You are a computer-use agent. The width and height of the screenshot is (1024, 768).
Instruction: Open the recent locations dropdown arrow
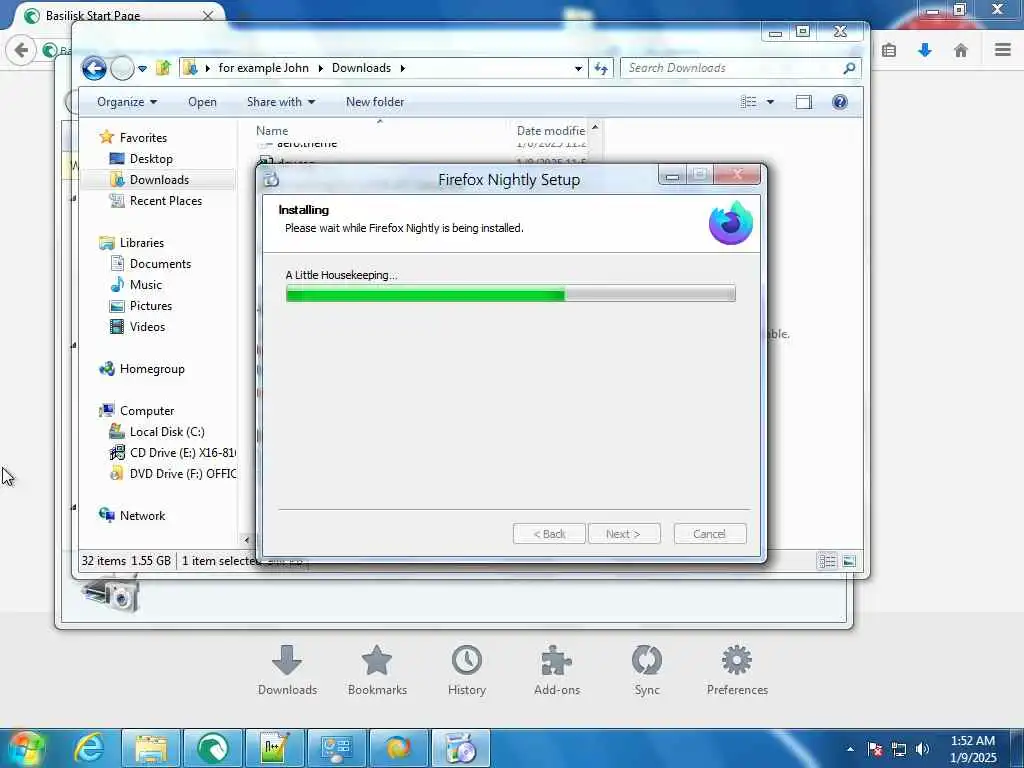tap(142, 68)
